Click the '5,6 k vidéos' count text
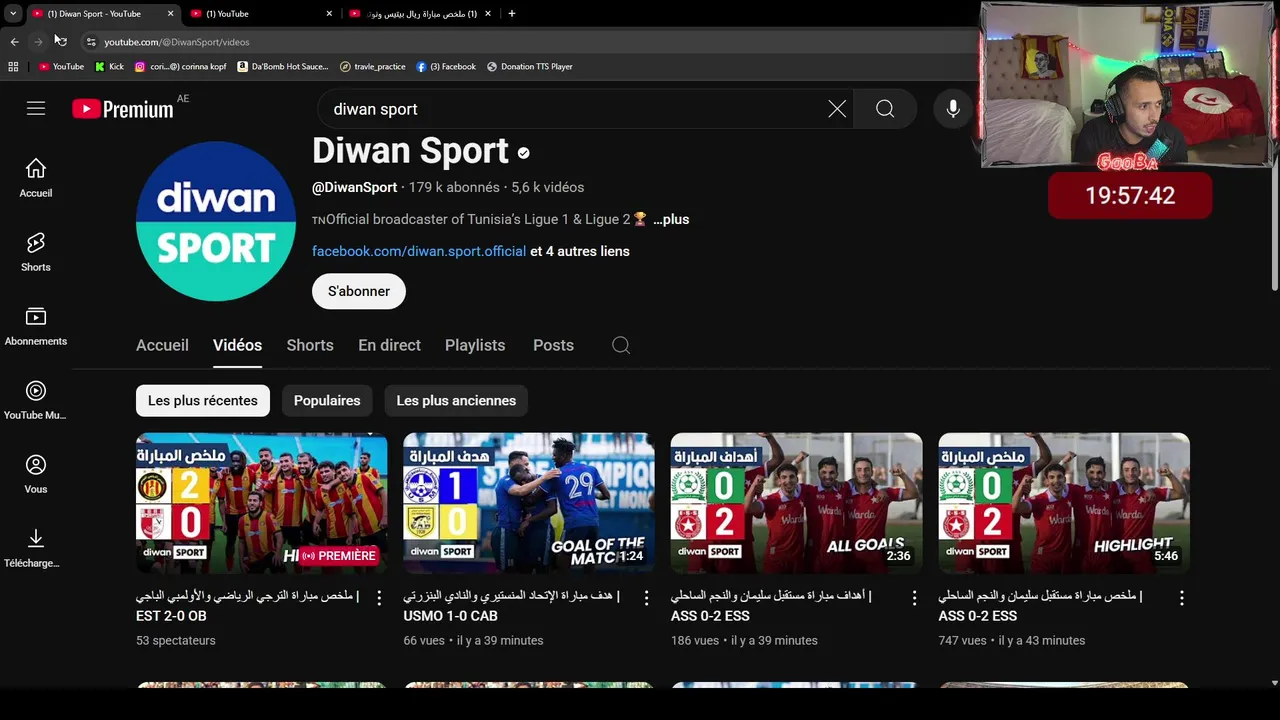The height and width of the screenshot is (720, 1280). click(x=547, y=187)
